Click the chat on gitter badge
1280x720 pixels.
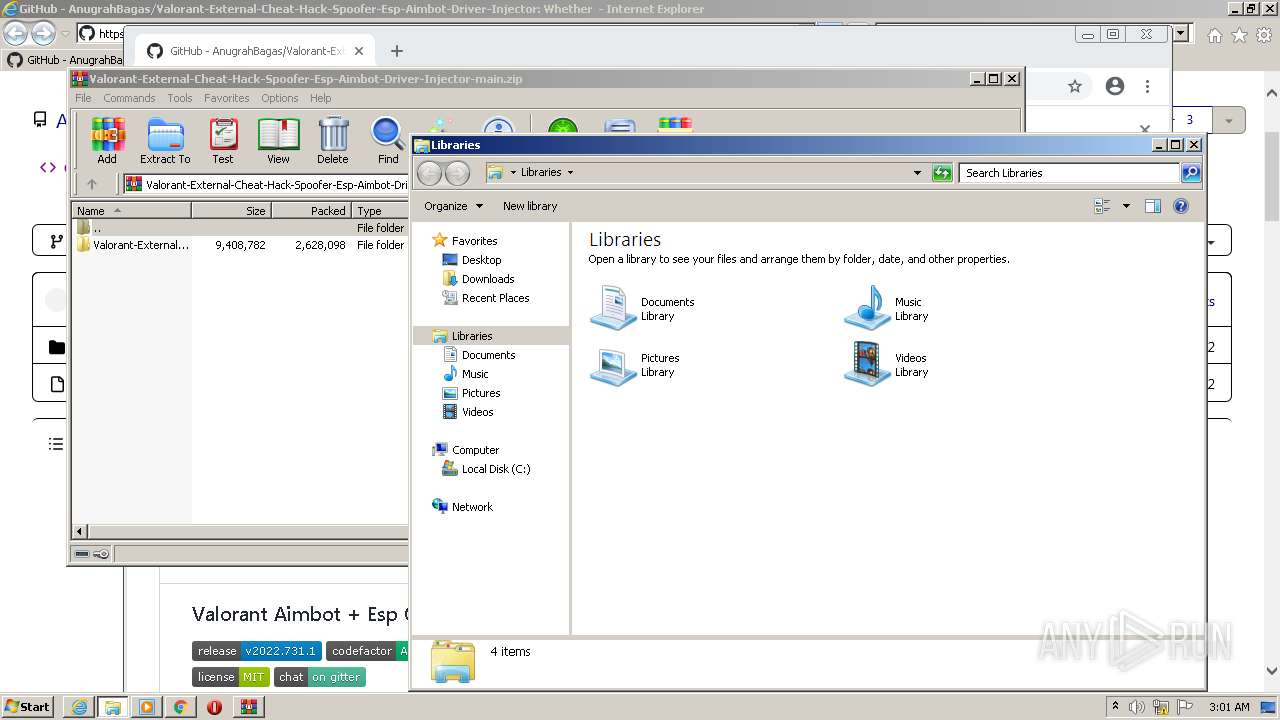(320, 677)
